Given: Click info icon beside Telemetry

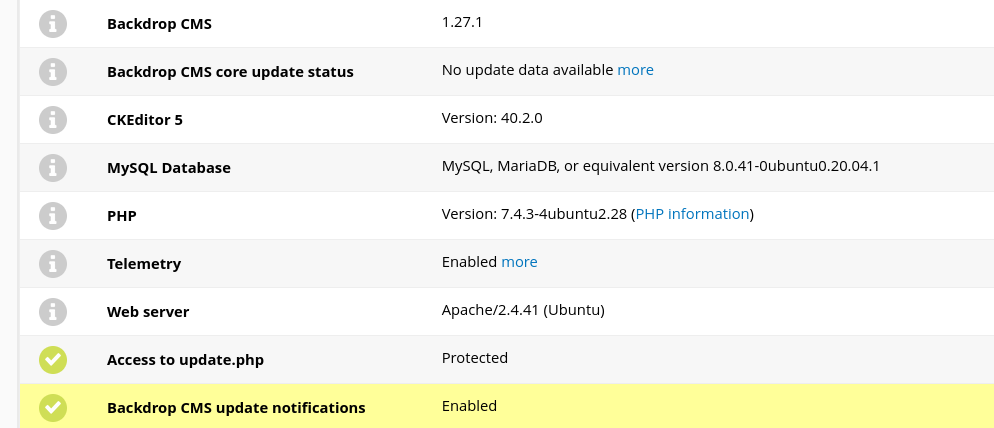Looking at the screenshot, I should pos(53,264).
